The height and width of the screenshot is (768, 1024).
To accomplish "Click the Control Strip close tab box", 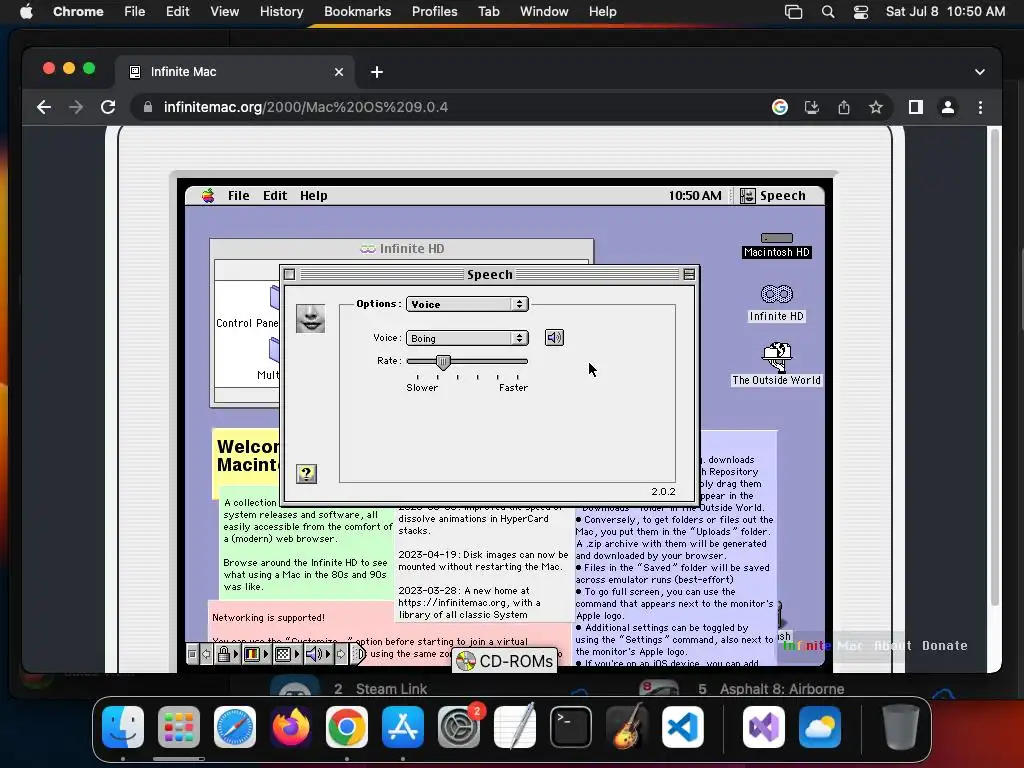I will pyautogui.click(x=192, y=654).
